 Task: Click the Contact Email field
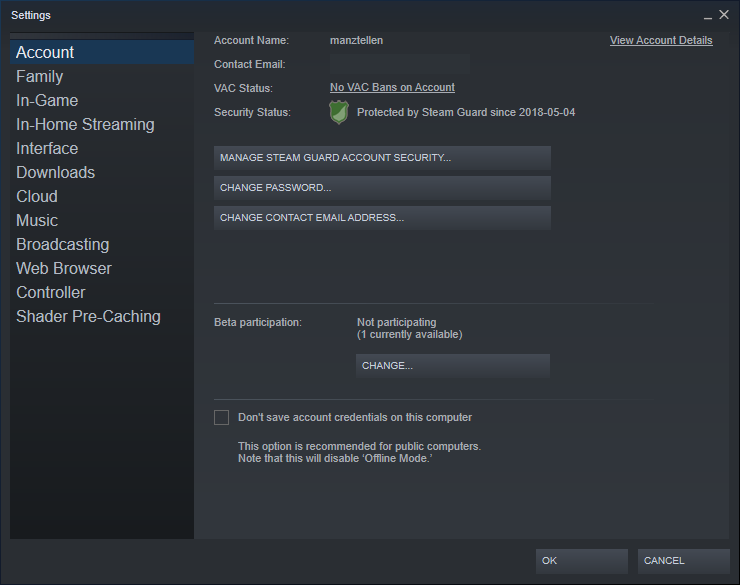point(400,64)
